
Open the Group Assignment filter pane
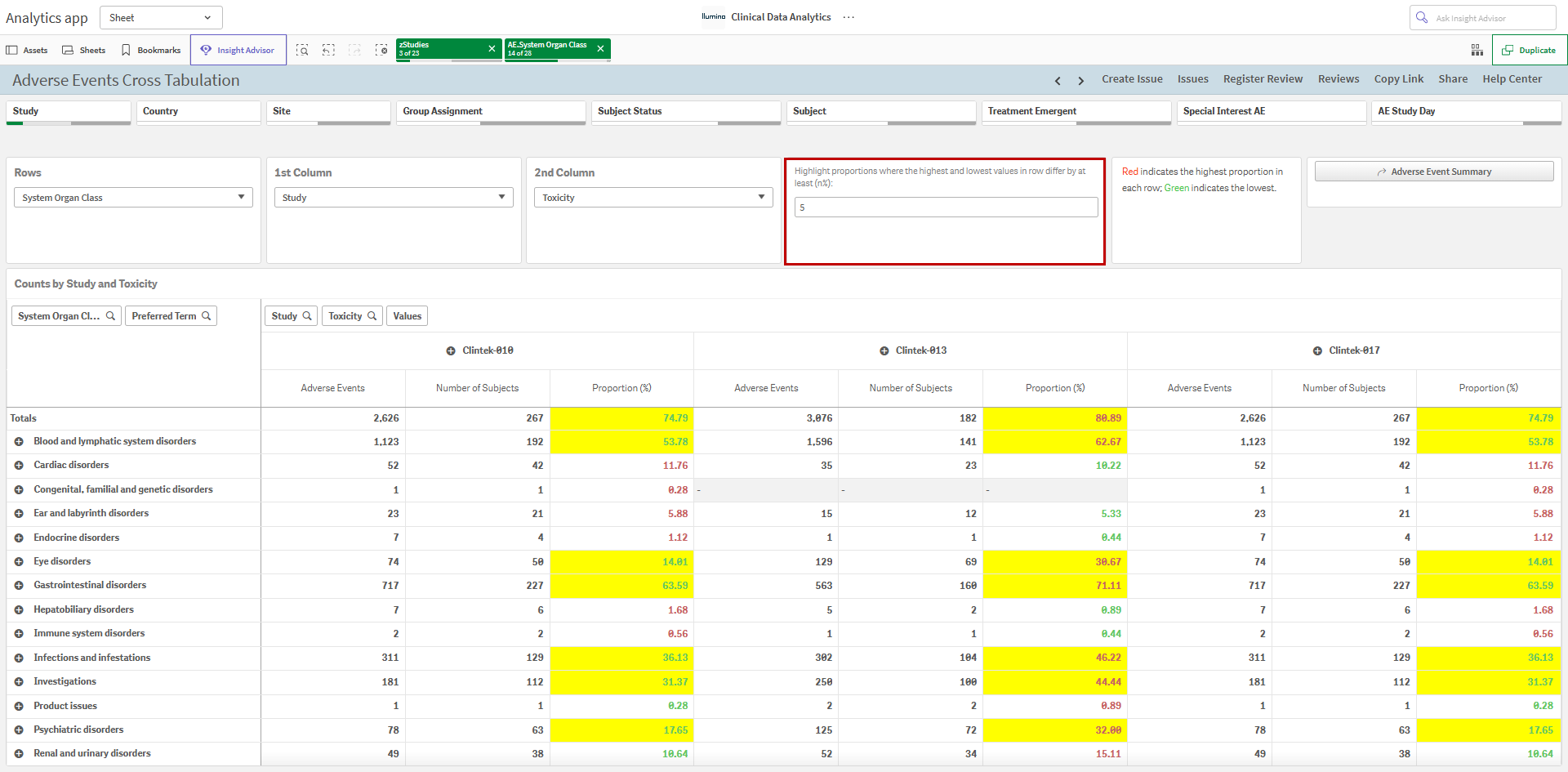(491, 112)
